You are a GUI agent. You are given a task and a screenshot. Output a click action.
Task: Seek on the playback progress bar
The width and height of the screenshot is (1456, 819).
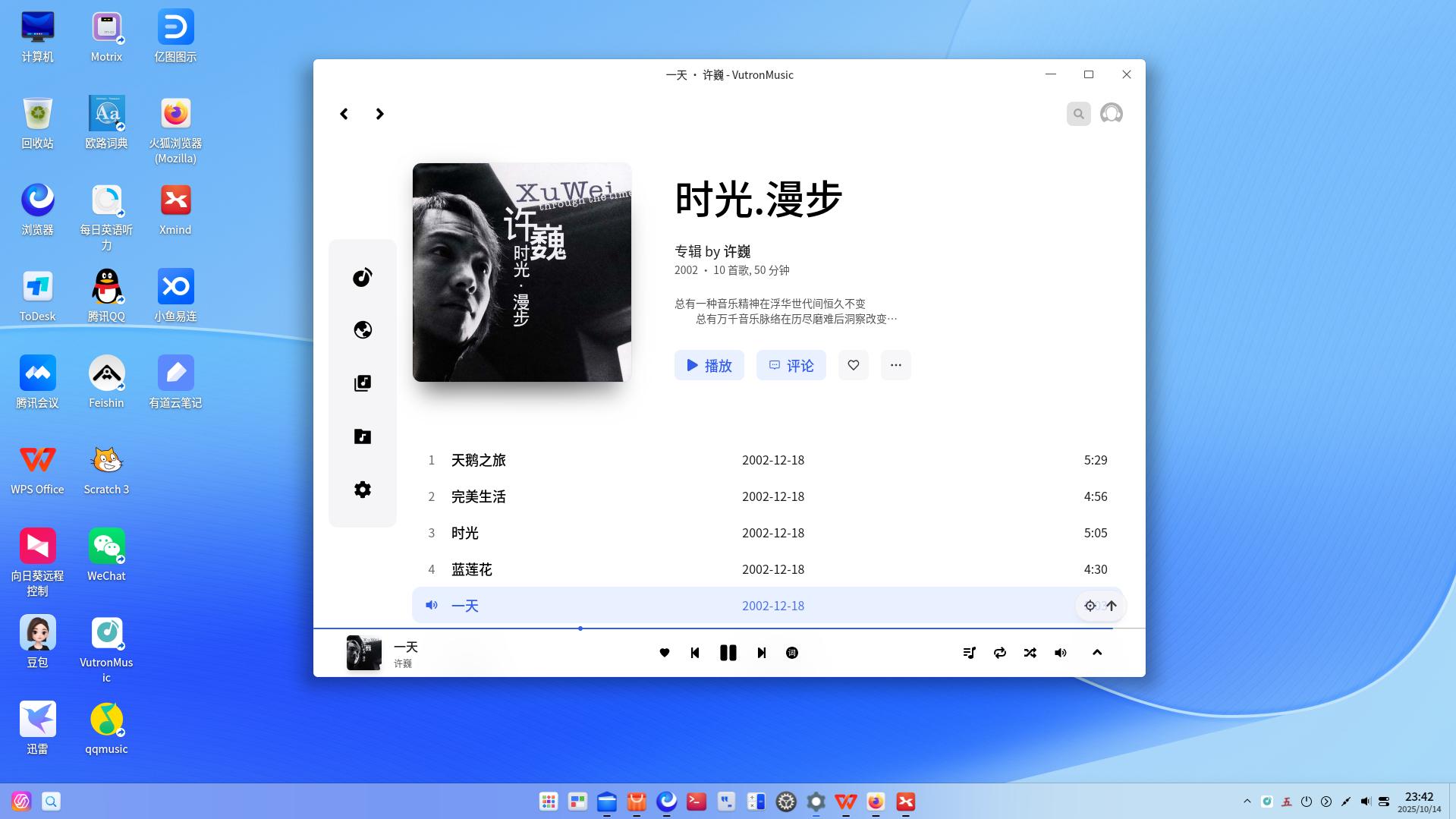(728, 628)
